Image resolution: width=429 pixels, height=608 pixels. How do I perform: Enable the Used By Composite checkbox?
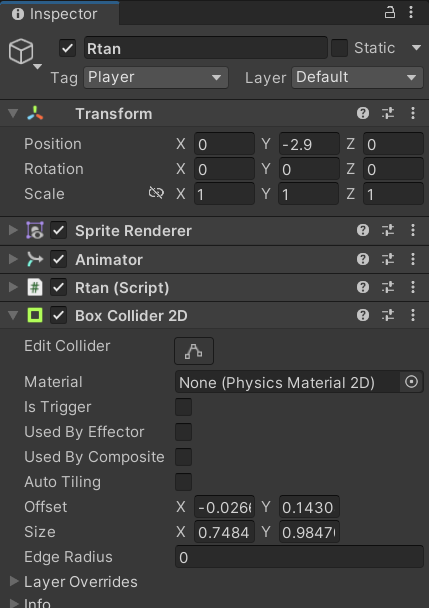pyautogui.click(x=183, y=457)
